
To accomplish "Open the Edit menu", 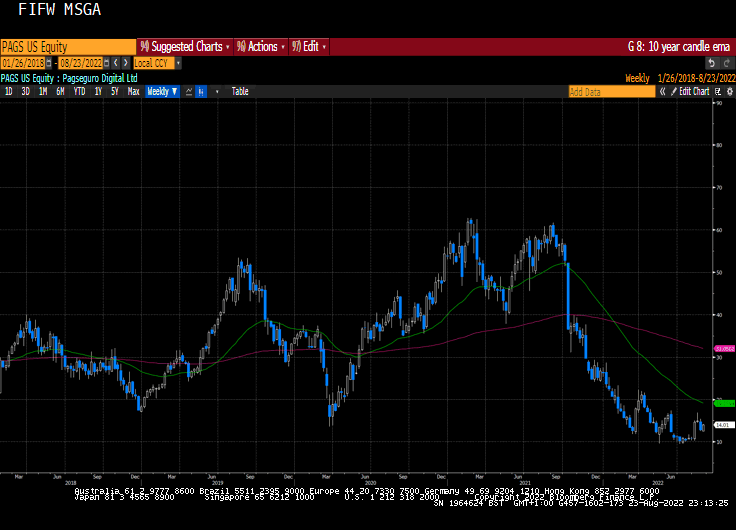I will (309, 46).
